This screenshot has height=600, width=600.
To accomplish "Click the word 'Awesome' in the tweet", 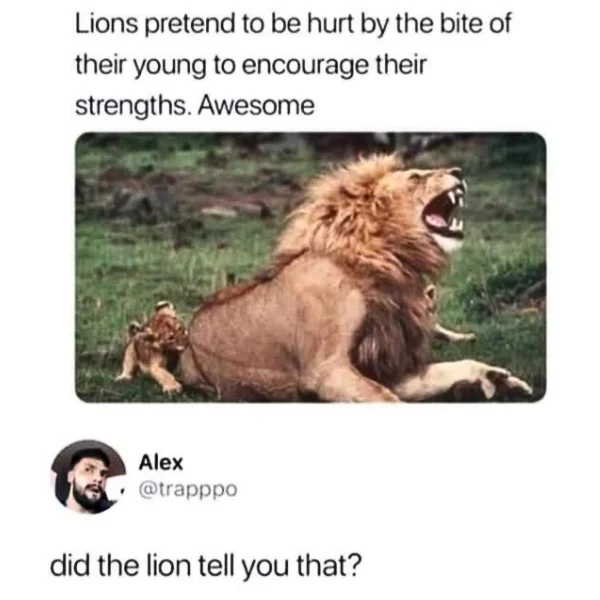I will (256, 105).
